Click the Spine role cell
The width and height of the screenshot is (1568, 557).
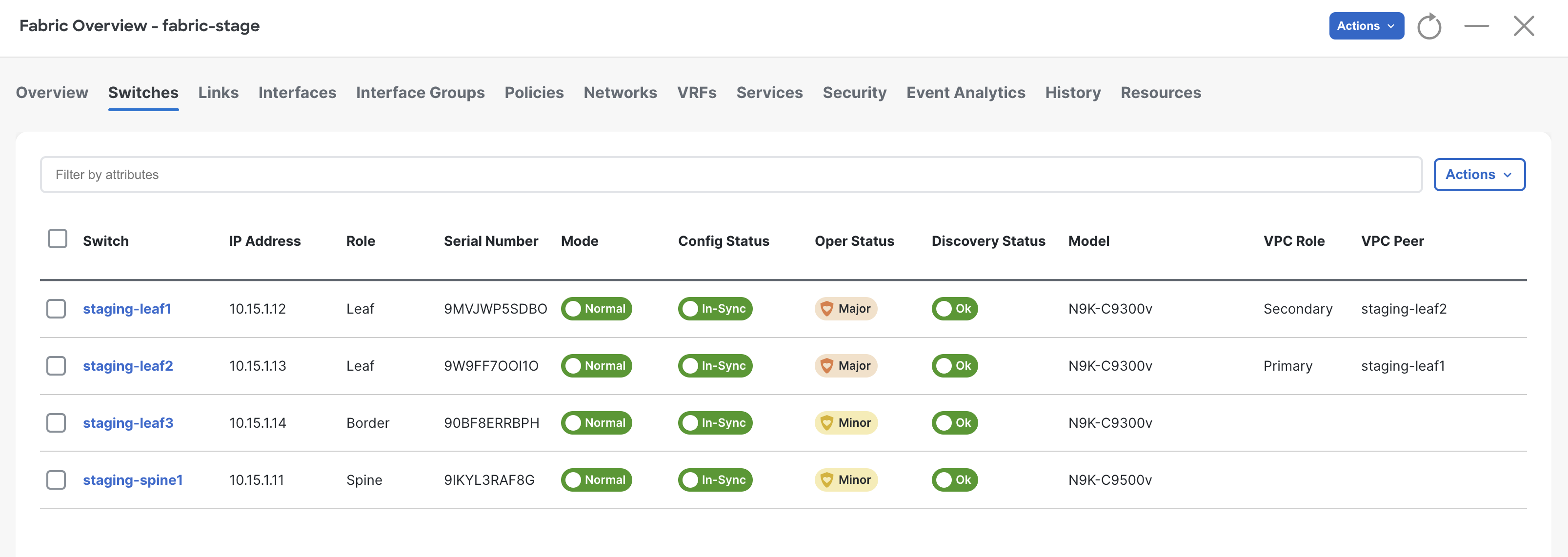click(364, 479)
